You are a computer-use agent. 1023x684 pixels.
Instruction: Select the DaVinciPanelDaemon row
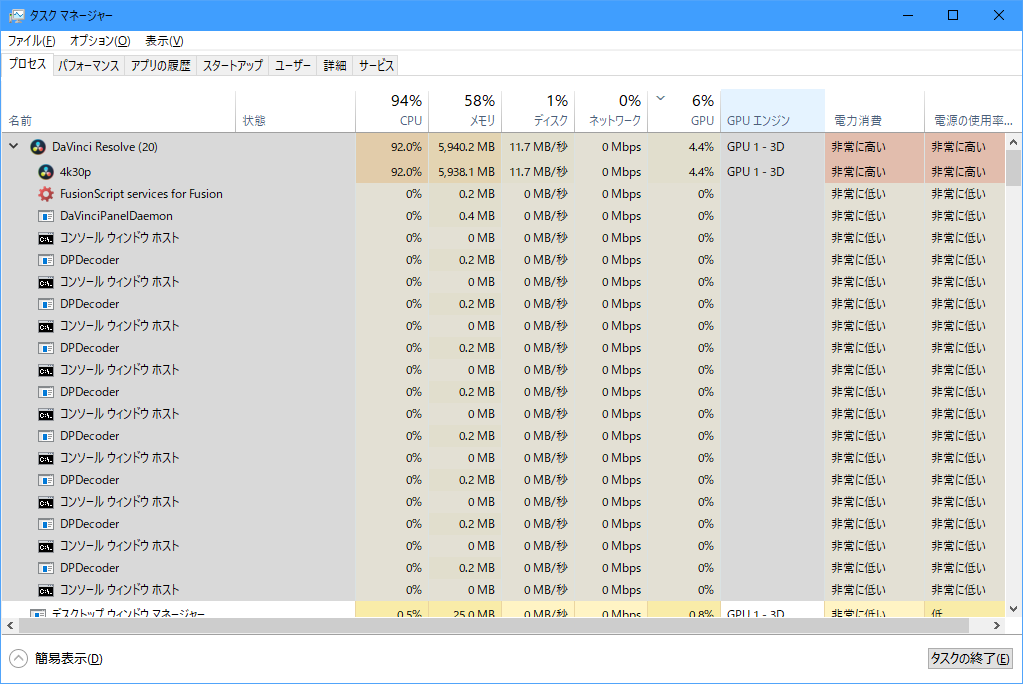[x=503, y=216]
